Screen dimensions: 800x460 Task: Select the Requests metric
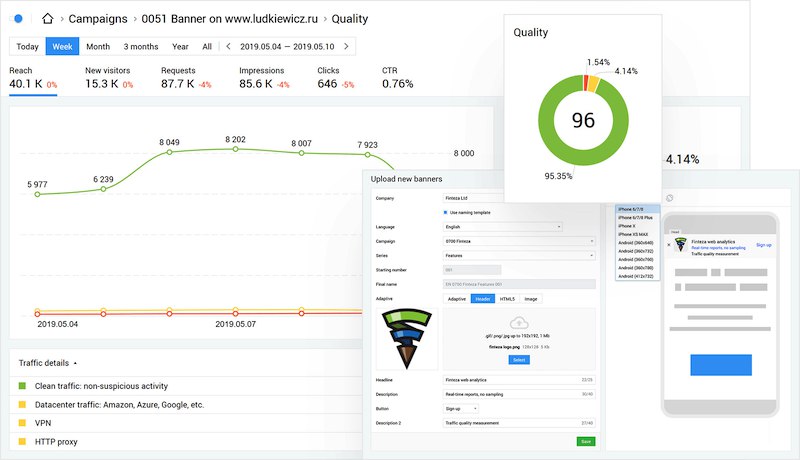click(x=186, y=78)
